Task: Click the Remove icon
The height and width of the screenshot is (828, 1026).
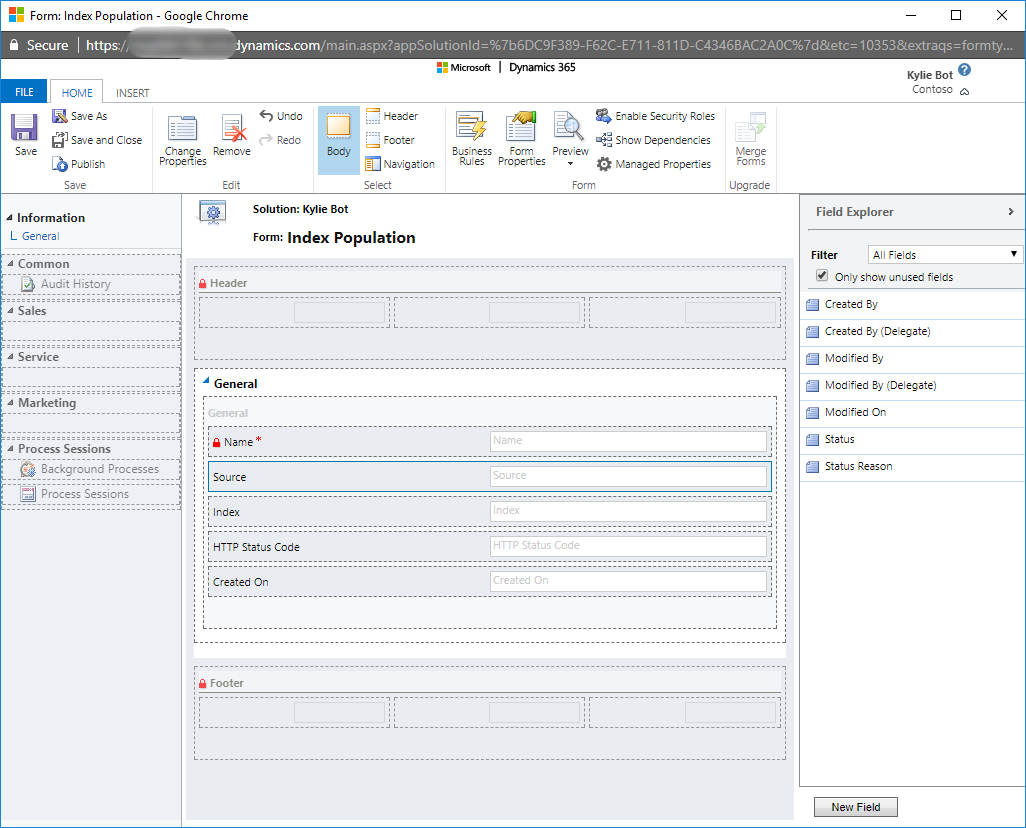Action: [232, 130]
